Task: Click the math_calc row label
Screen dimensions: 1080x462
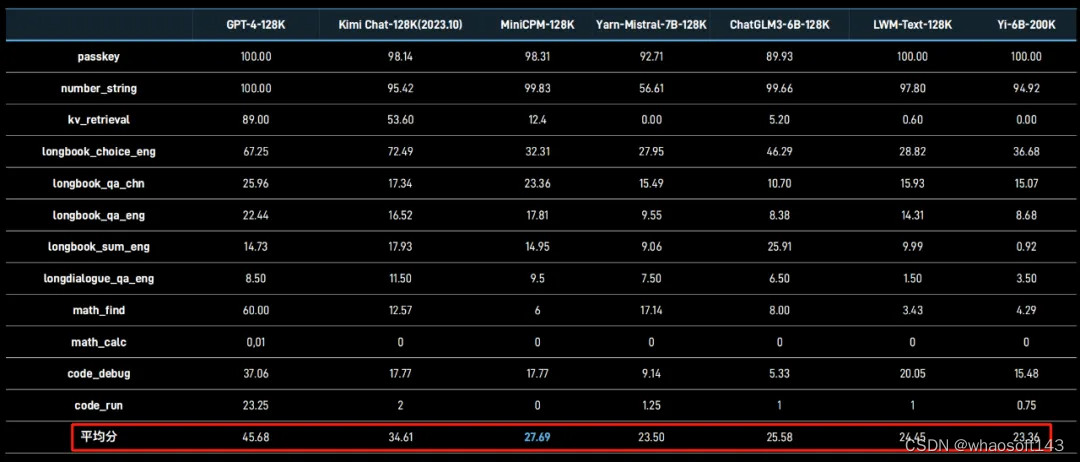Action: click(x=98, y=342)
